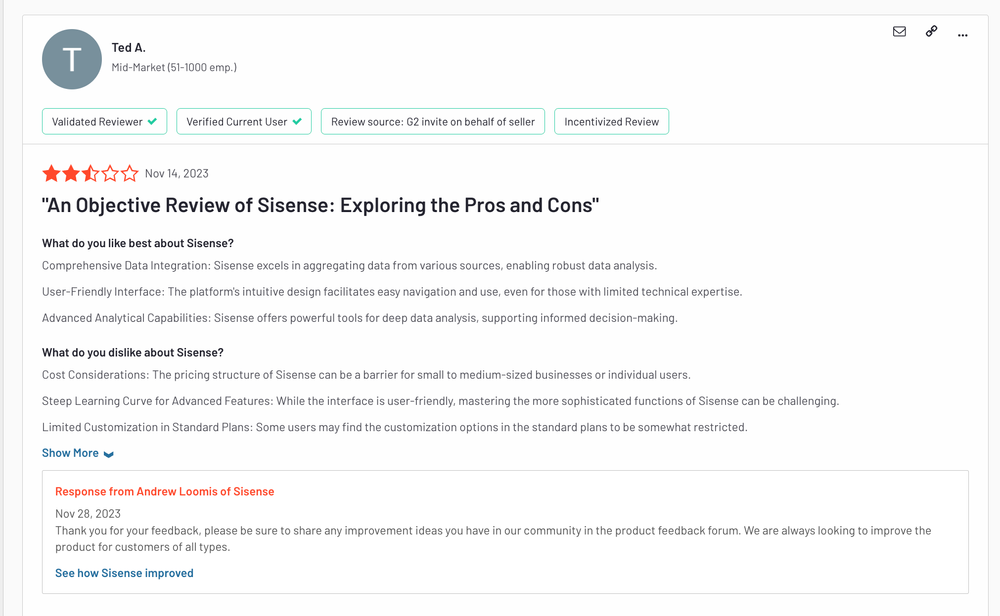Select the Validated Reviewer badge
The image size is (1000, 616).
104,121
